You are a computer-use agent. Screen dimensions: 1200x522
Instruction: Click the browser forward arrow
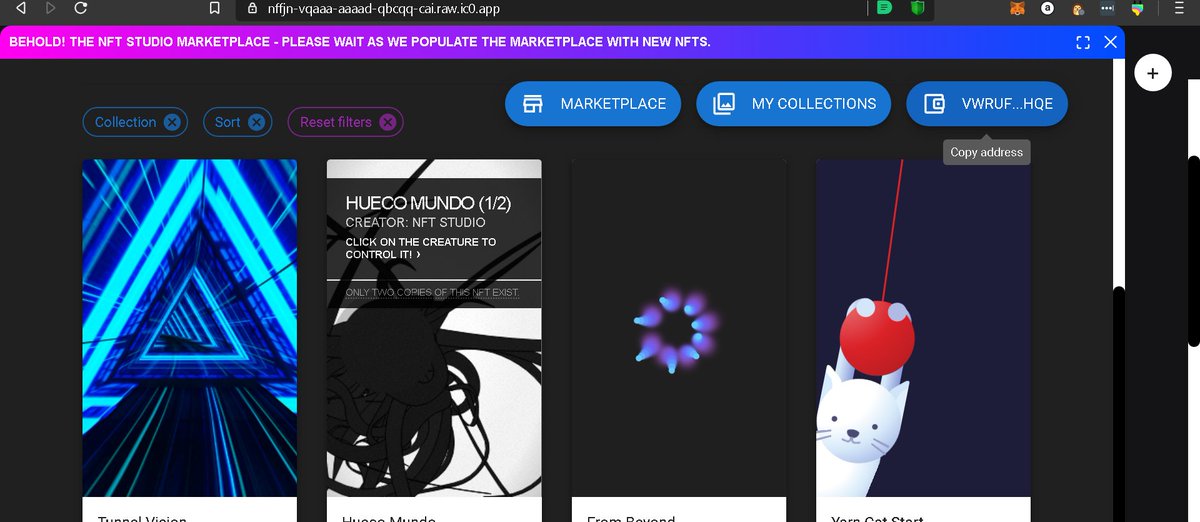(51, 8)
